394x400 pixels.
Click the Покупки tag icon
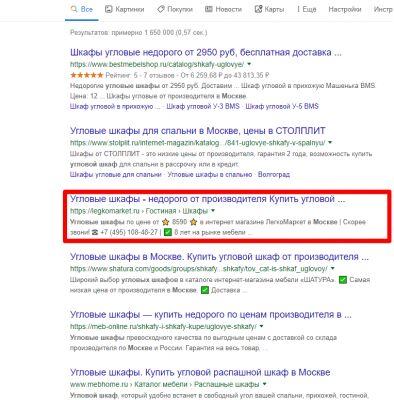tap(161, 9)
